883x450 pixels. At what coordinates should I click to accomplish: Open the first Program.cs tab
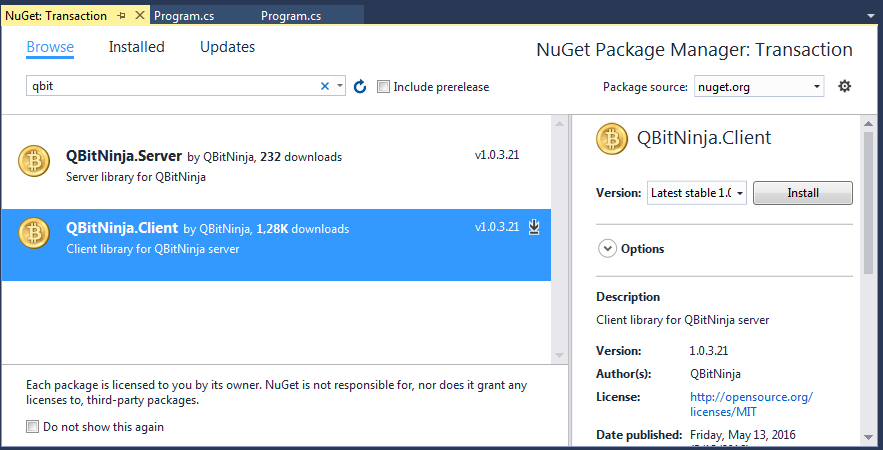pyautogui.click(x=184, y=16)
